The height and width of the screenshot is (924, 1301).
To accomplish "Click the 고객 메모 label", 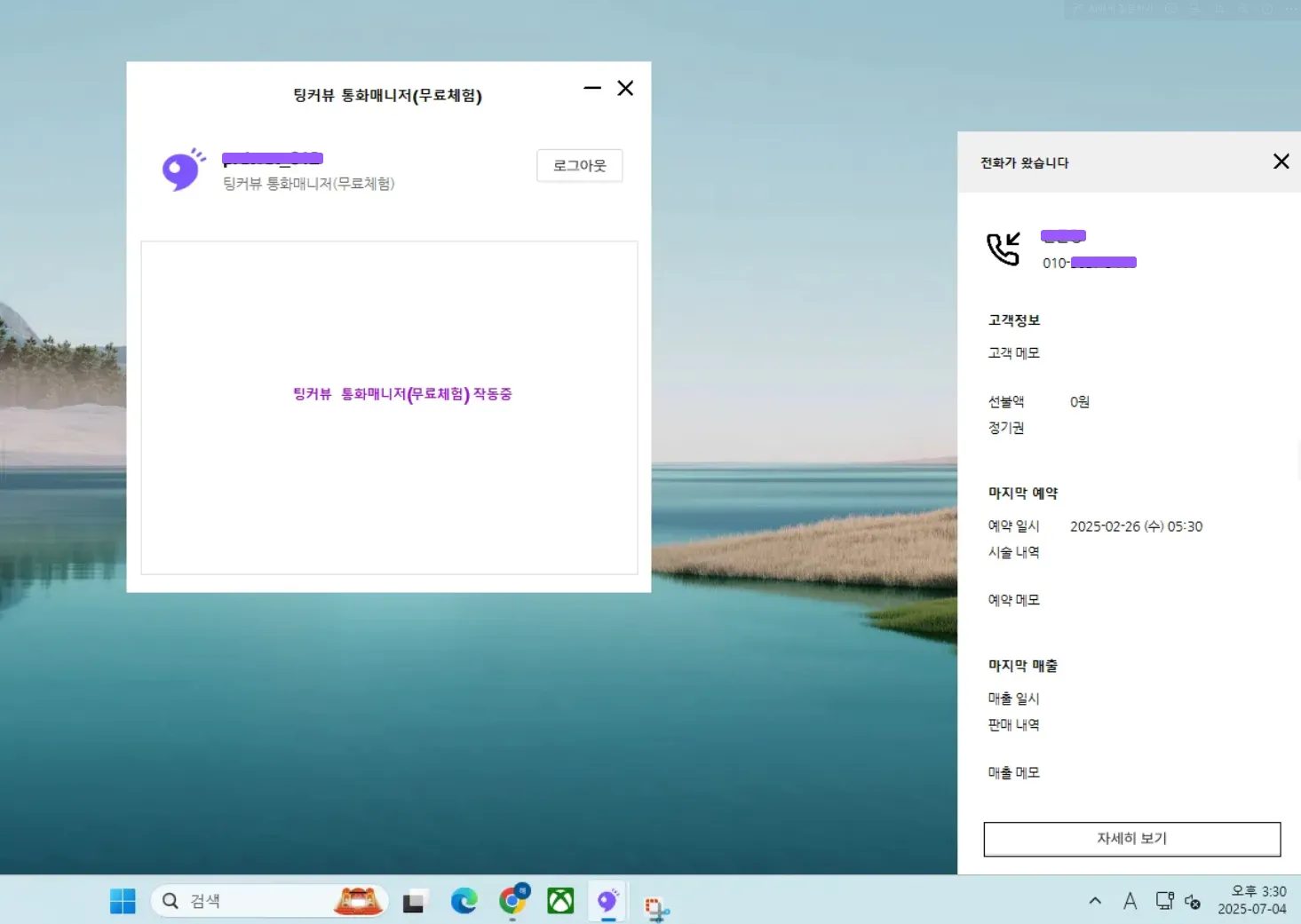I will 1013,353.
